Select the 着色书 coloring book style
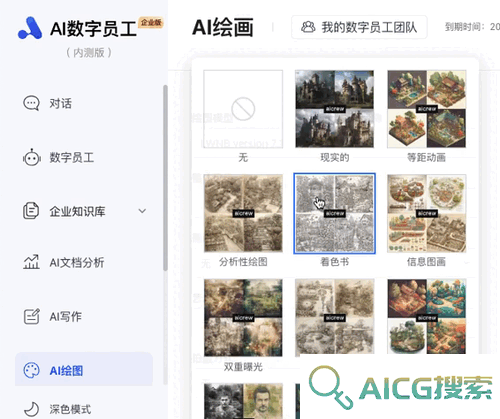The width and height of the screenshot is (500, 419). [334, 213]
